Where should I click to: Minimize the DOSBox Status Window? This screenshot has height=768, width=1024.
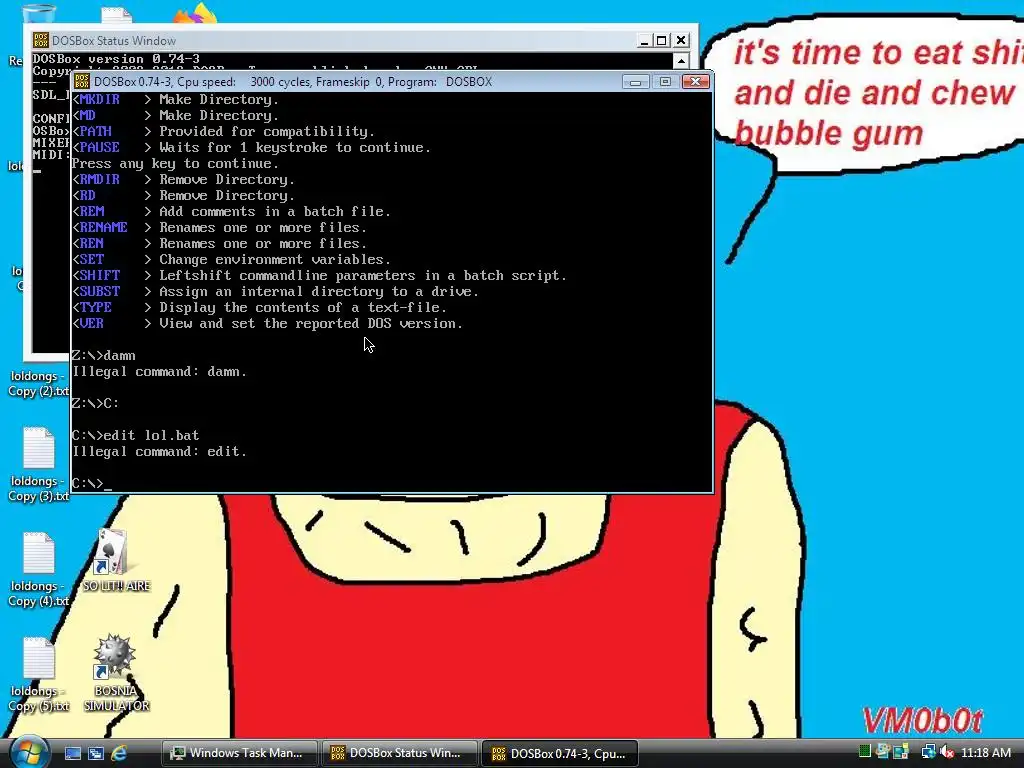point(644,40)
